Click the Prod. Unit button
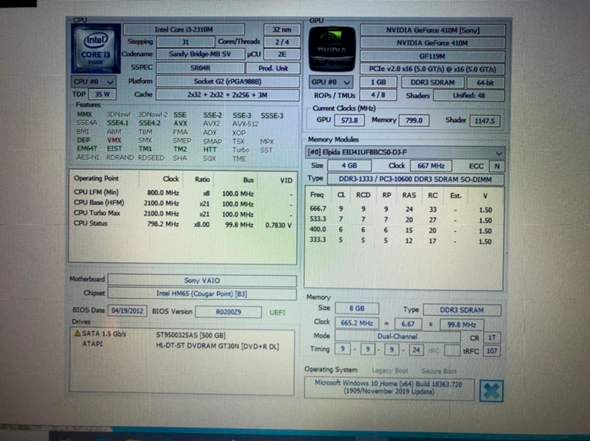This screenshot has height=441, width=590. [x=273, y=68]
